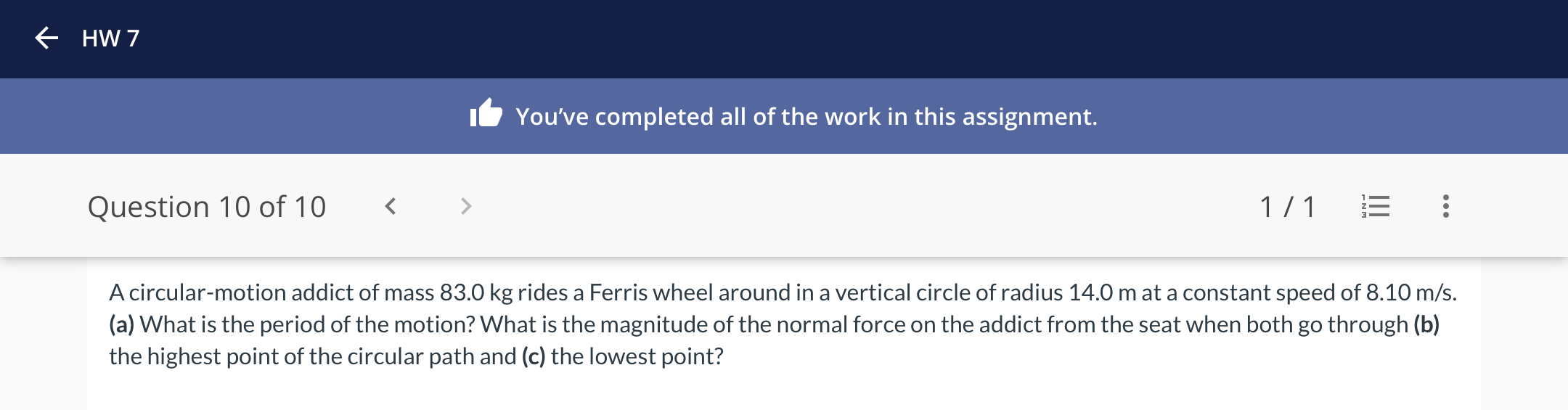The width and height of the screenshot is (1568, 410).
Task: Click the thumbs-up completion icon
Action: [x=486, y=114]
